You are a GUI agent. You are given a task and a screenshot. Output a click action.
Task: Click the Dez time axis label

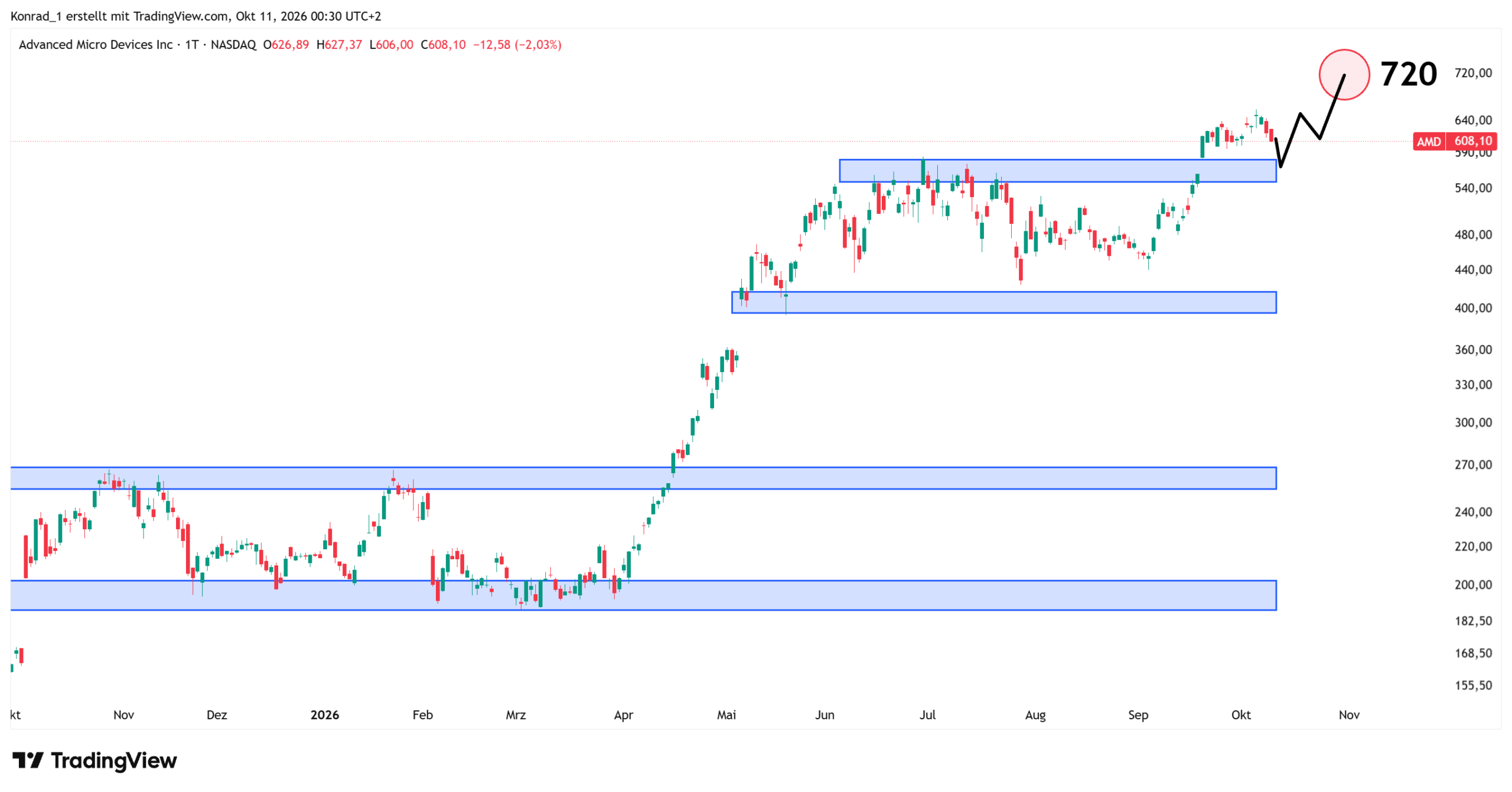point(217,715)
